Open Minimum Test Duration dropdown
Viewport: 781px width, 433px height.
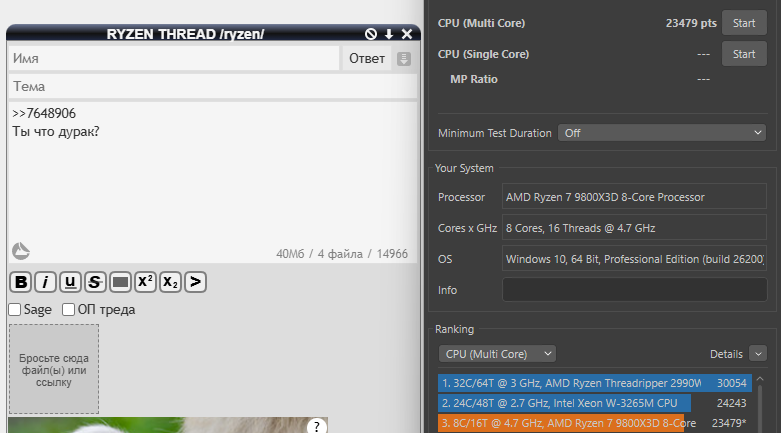point(662,133)
